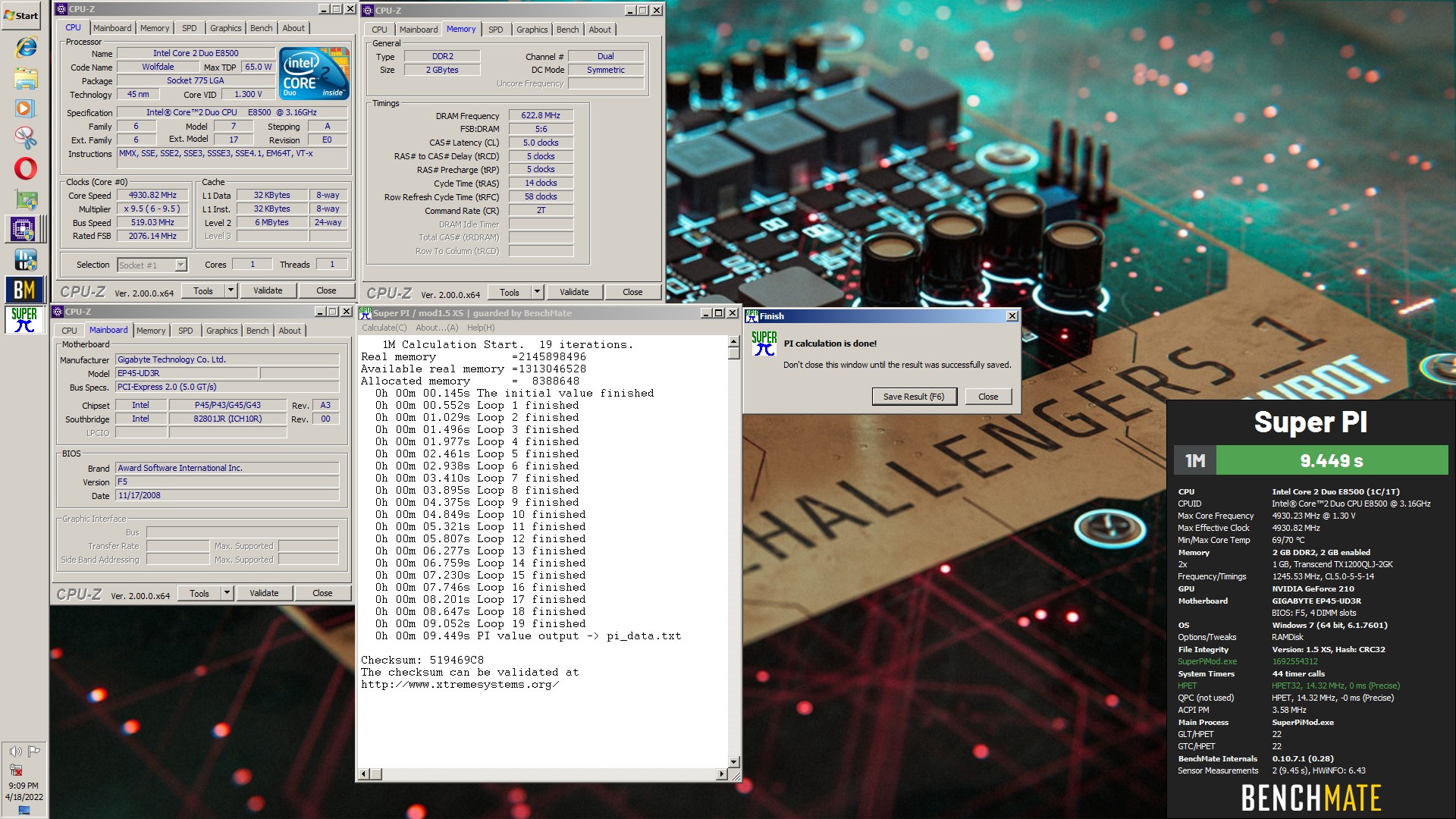Open the HWiNFO taskbar icon

(x=25, y=259)
